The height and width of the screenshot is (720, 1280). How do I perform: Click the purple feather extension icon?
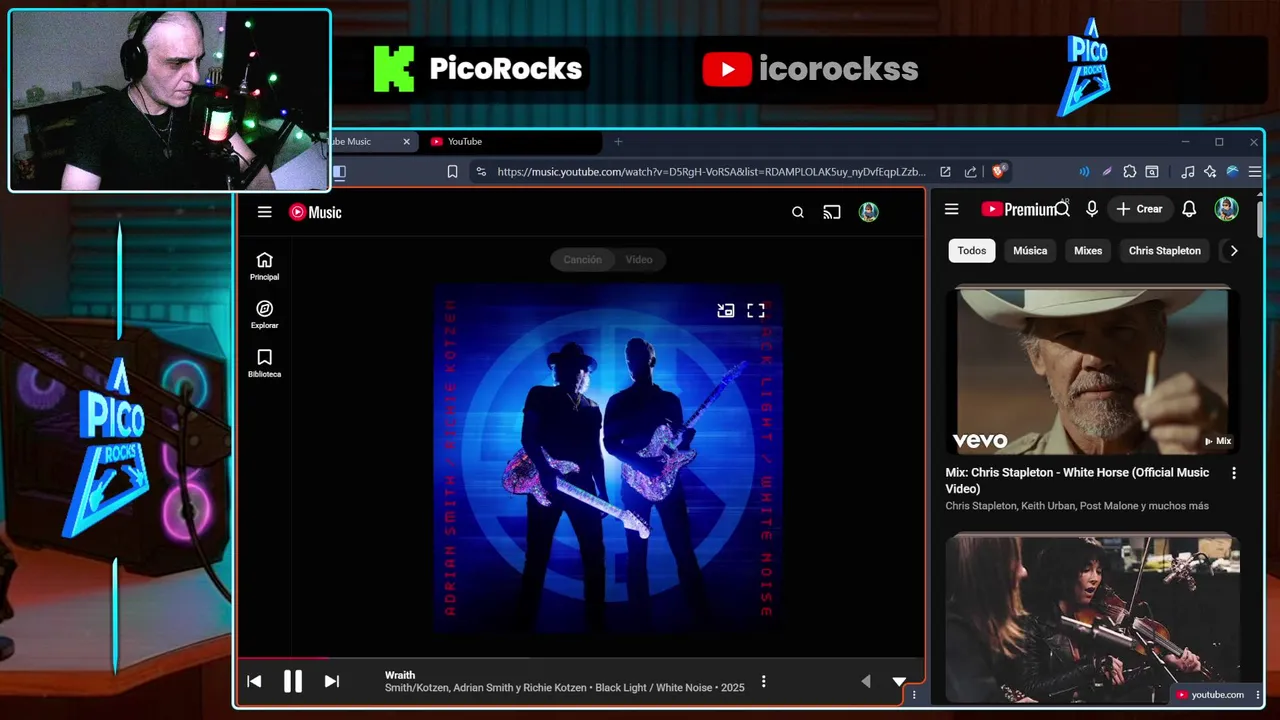click(x=1107, y=172)
